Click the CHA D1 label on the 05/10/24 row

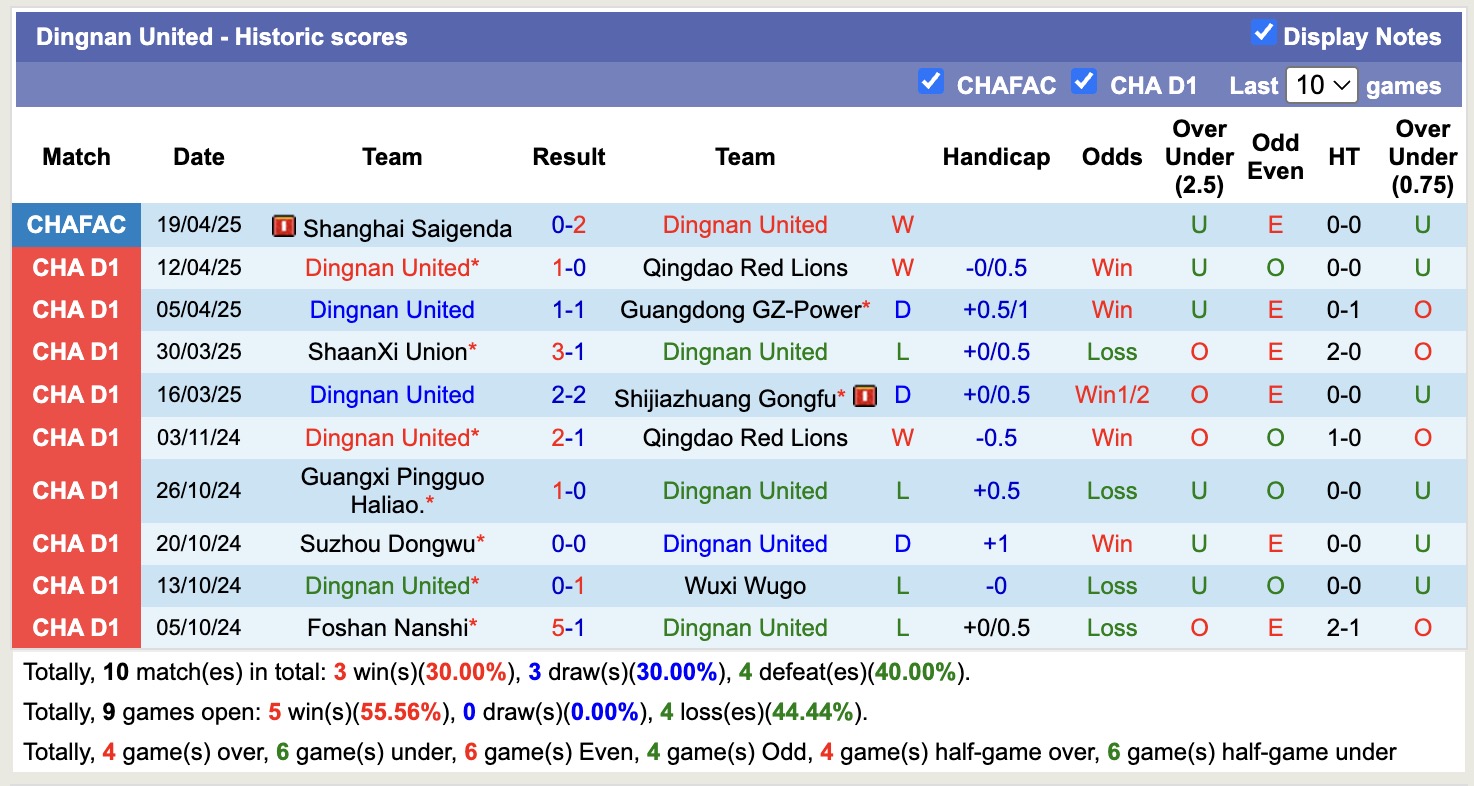pos(76,627)
